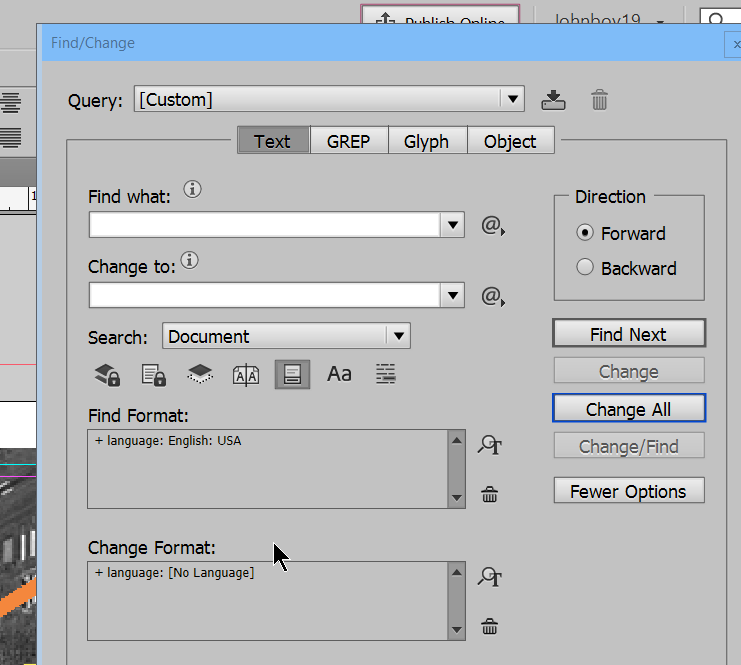Enable Case Sensitive Aa option
741x665 pixels.
coord(339,374)
